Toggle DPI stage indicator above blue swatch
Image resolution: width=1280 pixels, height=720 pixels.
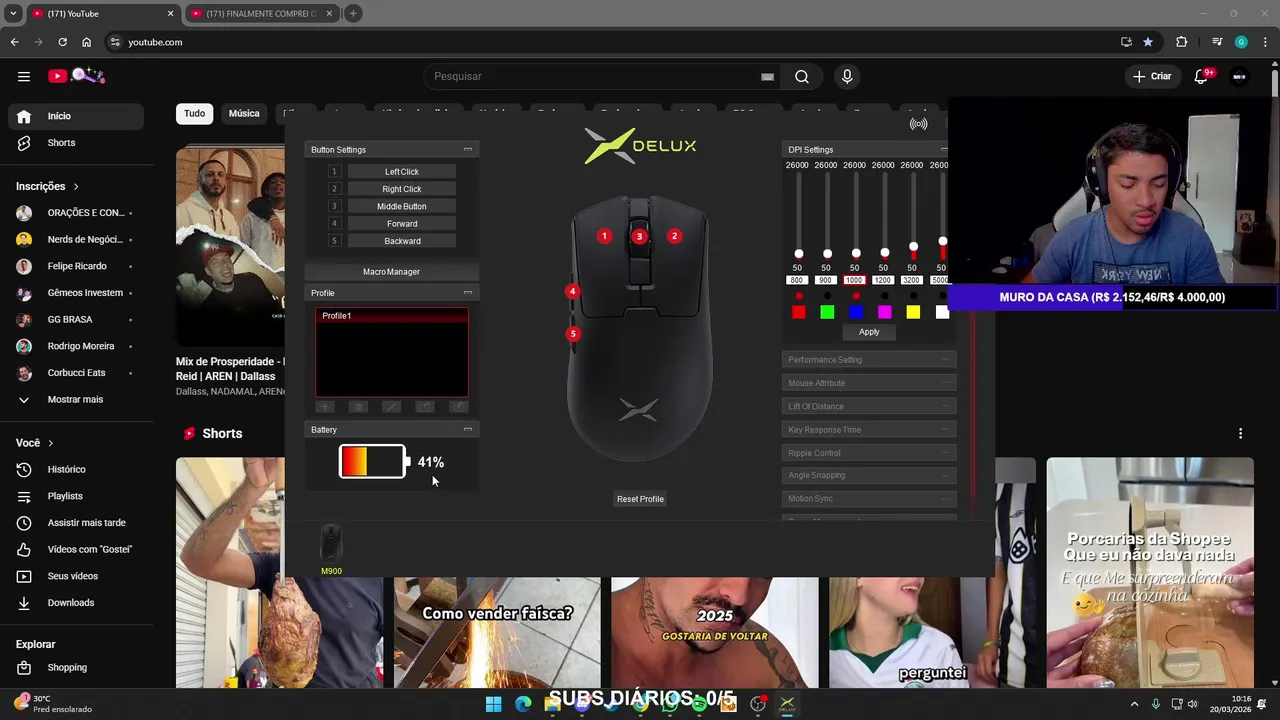[x=856, y=296]
